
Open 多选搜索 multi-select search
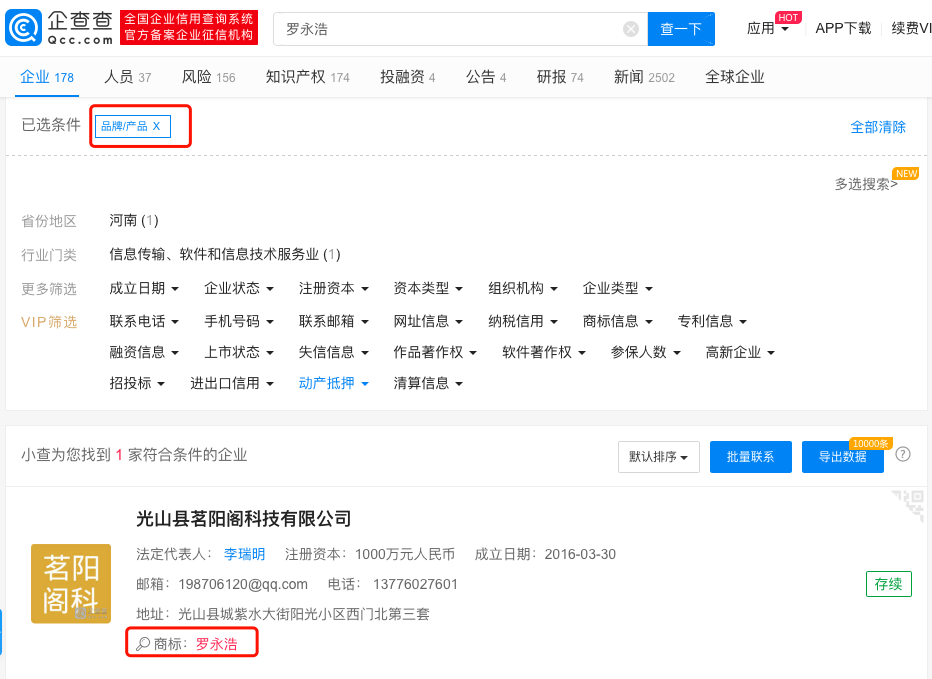coord(866,184)
